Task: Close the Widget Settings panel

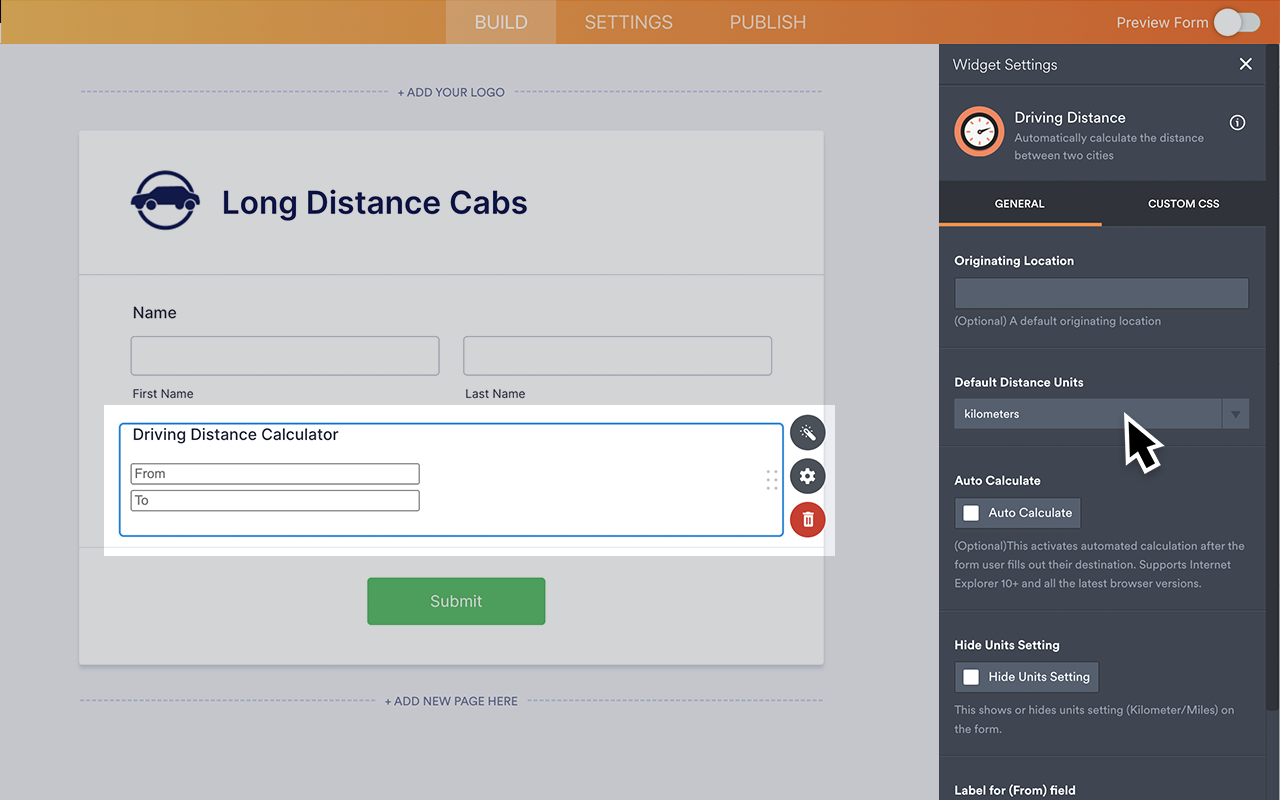Action: 1245,63
